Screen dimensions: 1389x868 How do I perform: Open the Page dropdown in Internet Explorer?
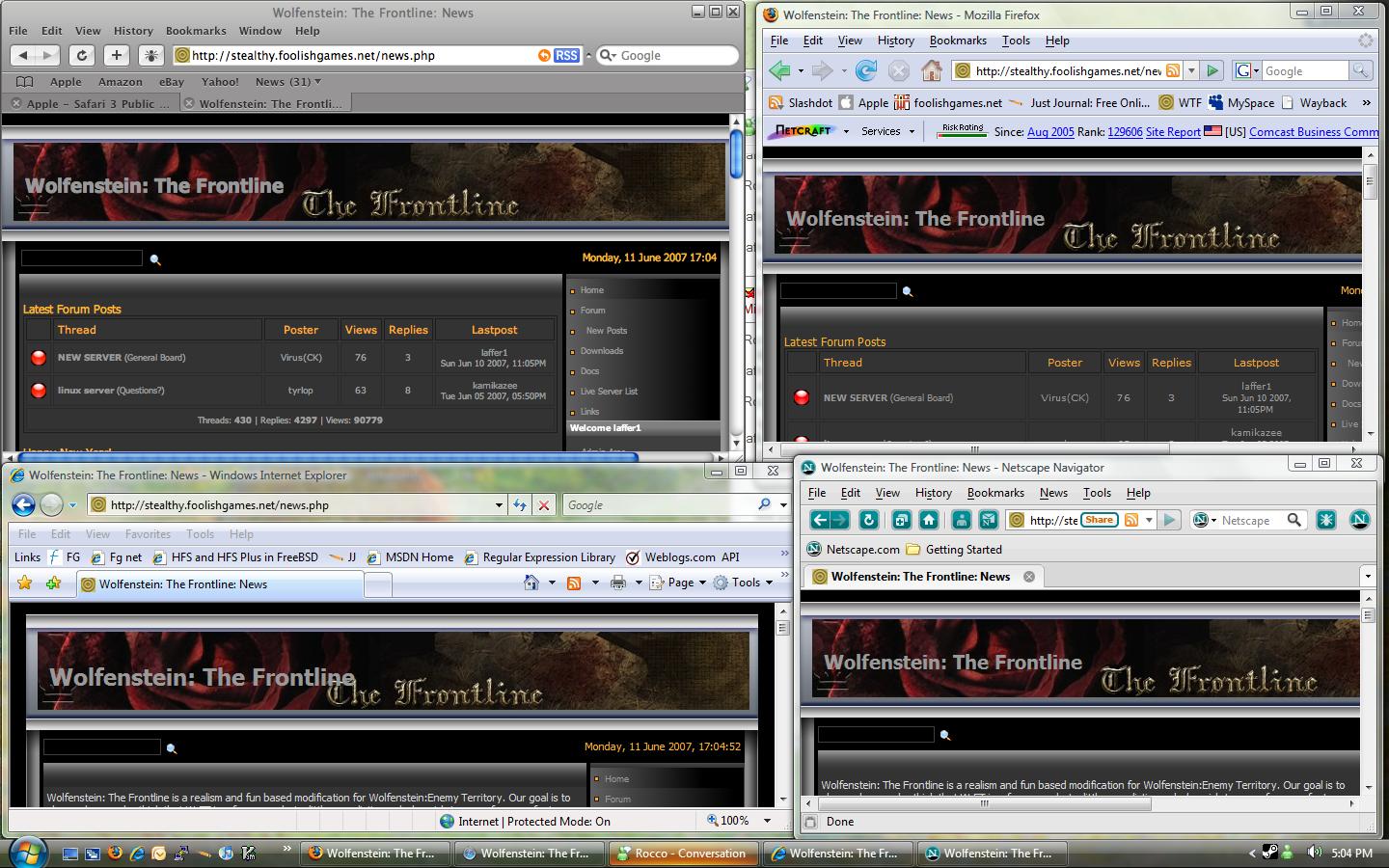tap(679, 583)
